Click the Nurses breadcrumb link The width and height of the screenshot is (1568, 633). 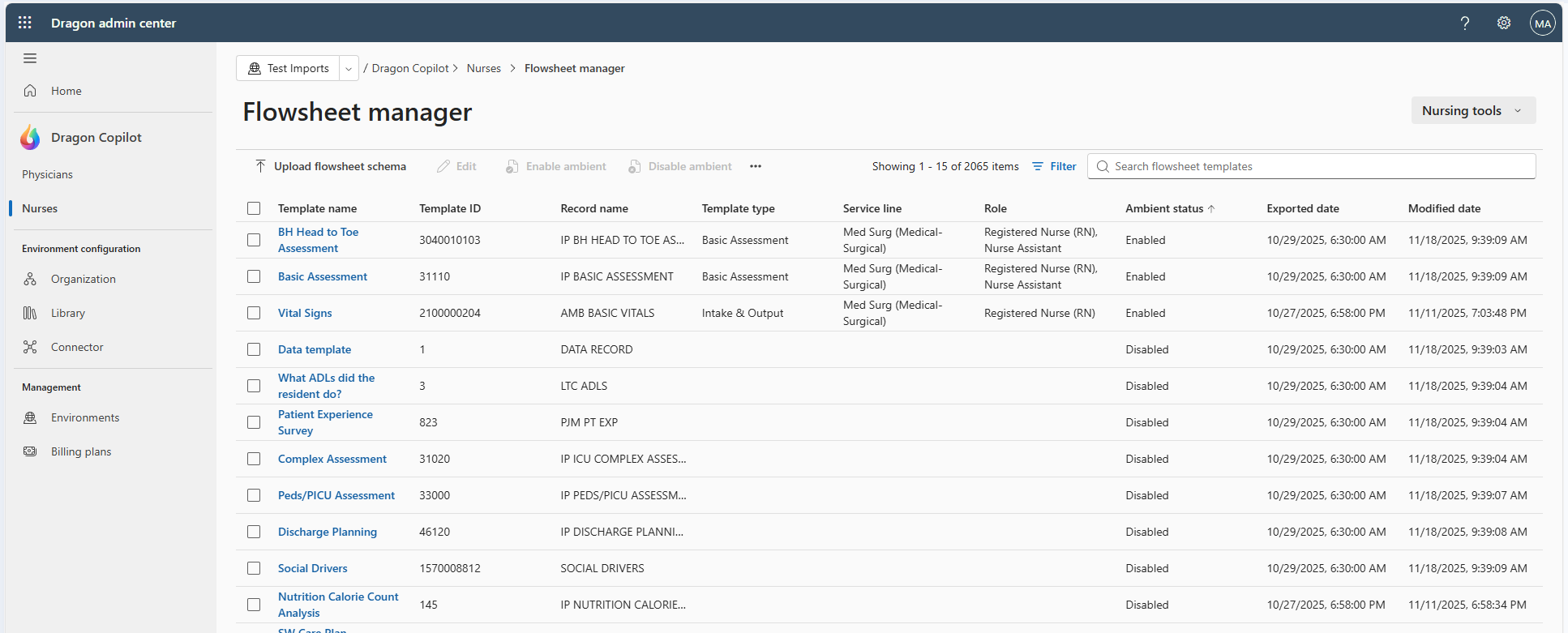coord(484,68)
